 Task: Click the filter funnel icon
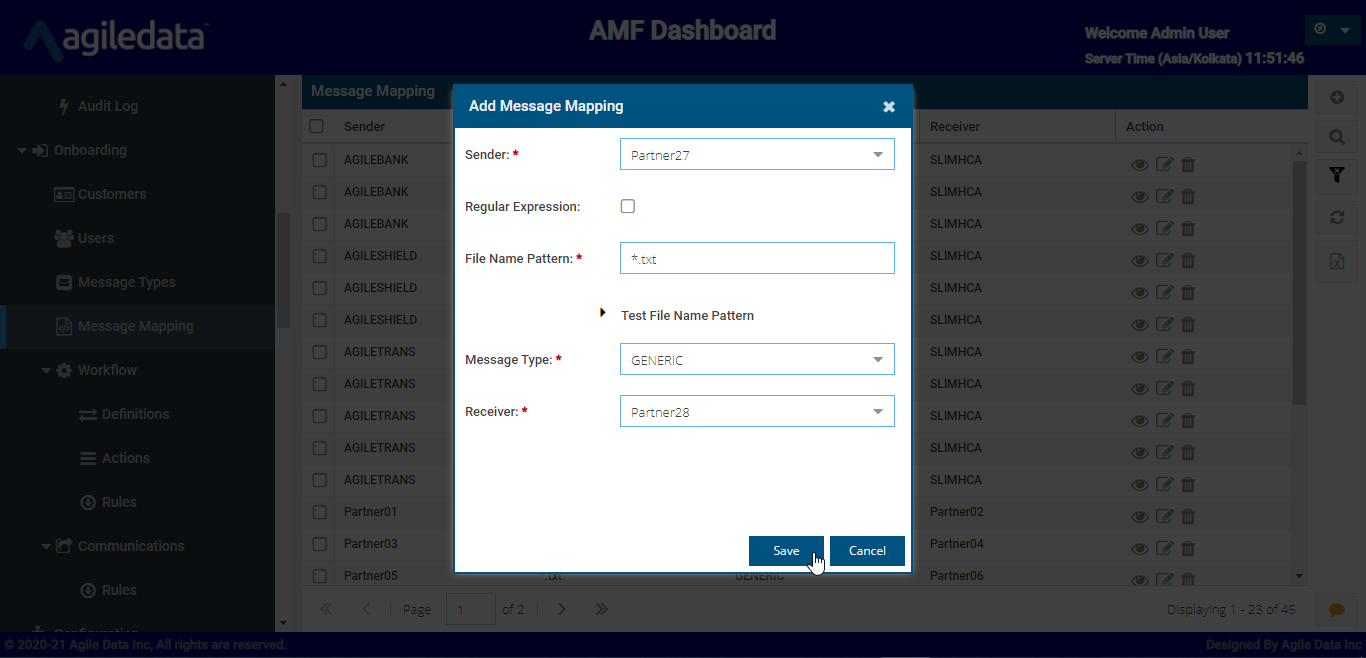click(x=1336, y=176)
